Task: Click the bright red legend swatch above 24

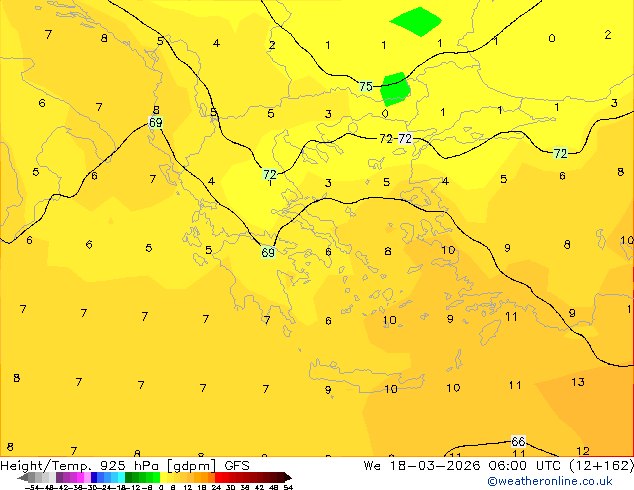Action: 218,477
